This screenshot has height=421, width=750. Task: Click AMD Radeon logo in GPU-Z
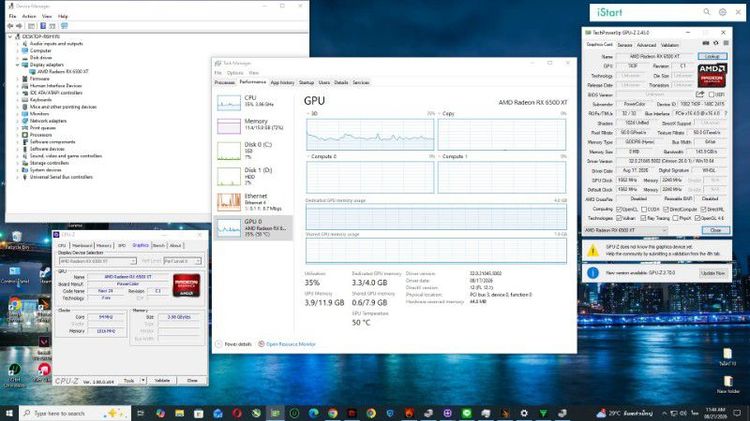(x=712, y=75)
